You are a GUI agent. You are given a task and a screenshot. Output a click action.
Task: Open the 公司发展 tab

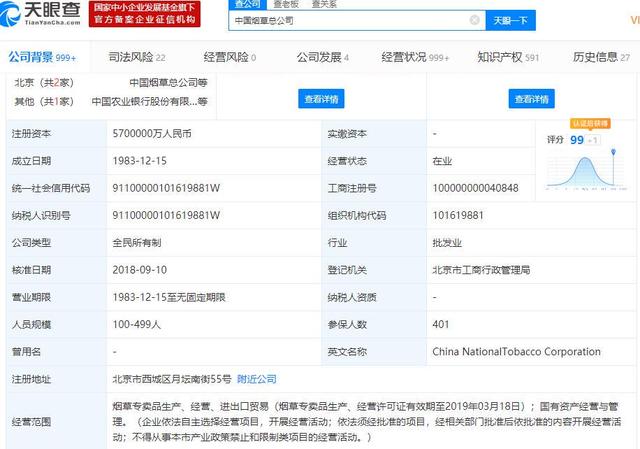(x=322, y=57)
